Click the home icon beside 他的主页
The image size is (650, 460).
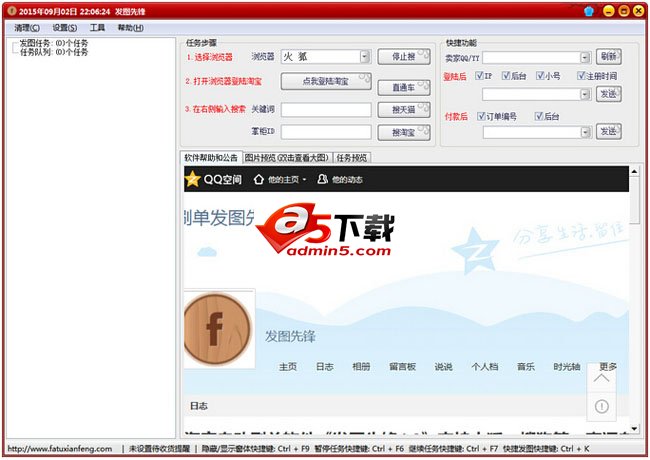click(259, 179)
